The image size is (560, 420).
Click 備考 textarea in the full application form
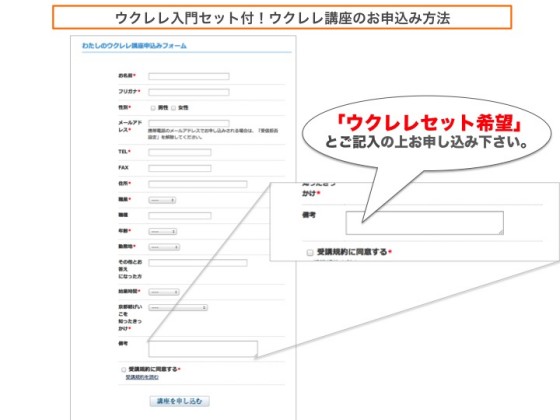point(203,349)
